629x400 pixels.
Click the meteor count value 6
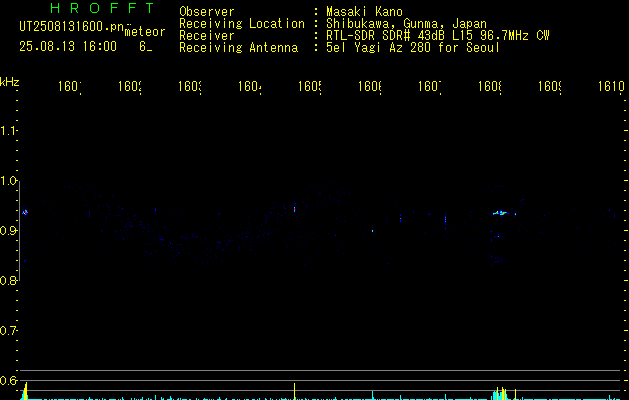[x=143, y=47]
